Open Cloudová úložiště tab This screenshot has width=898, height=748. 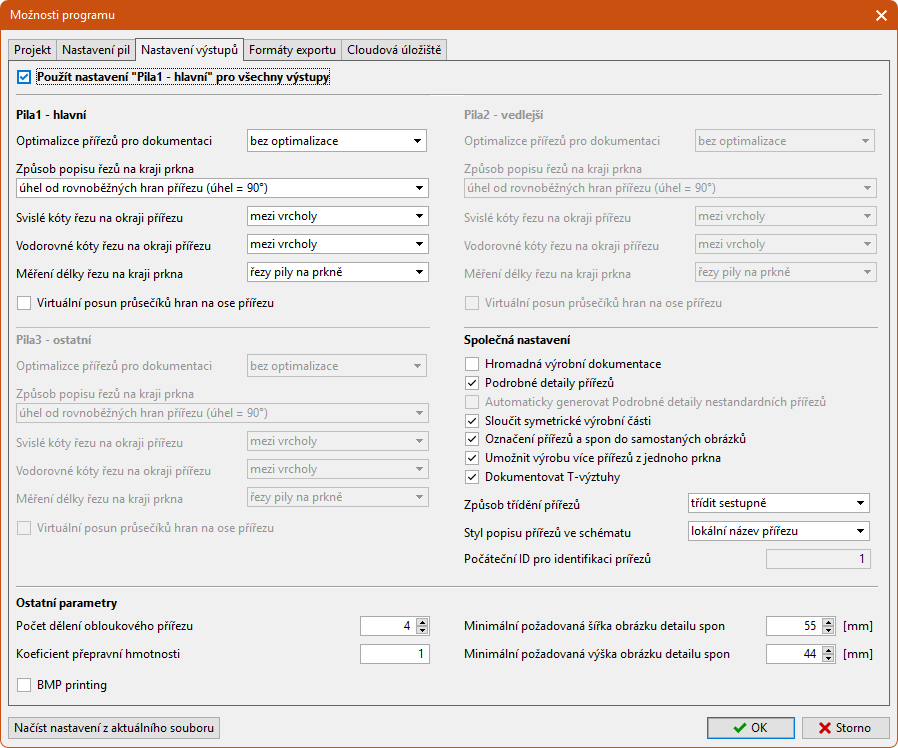click(x=393, y=49)
